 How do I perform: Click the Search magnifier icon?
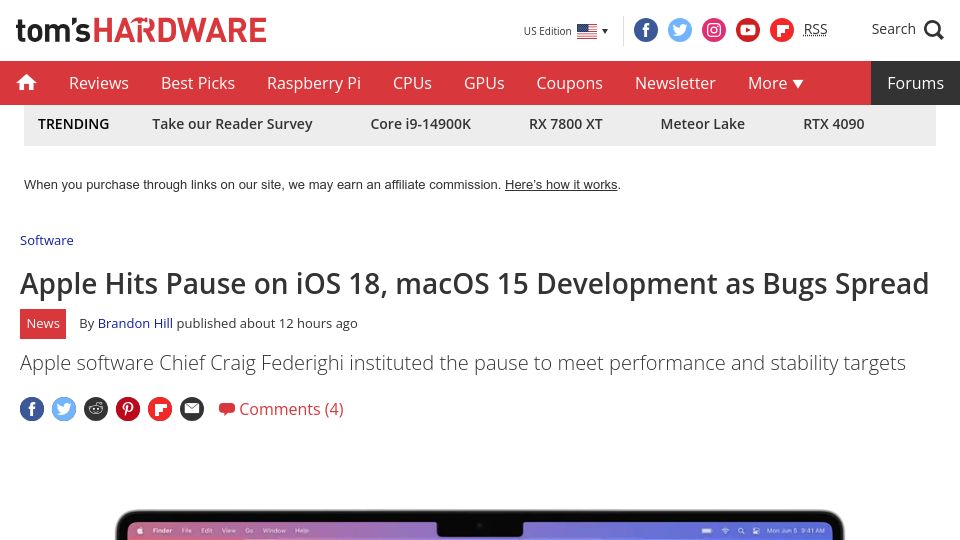click(x=934, y=29)
